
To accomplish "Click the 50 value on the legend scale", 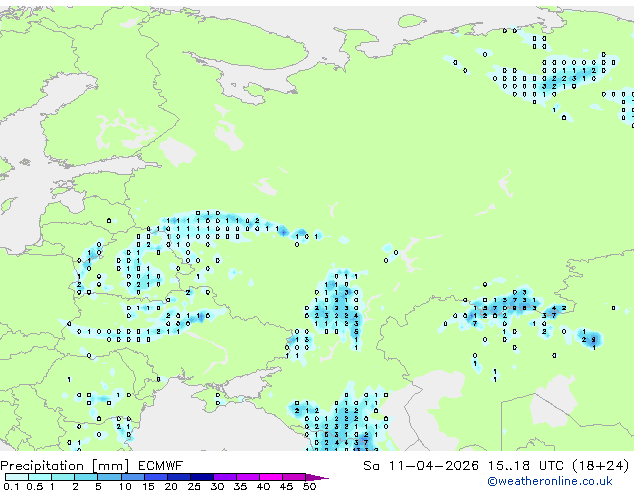I will (310, 486).
